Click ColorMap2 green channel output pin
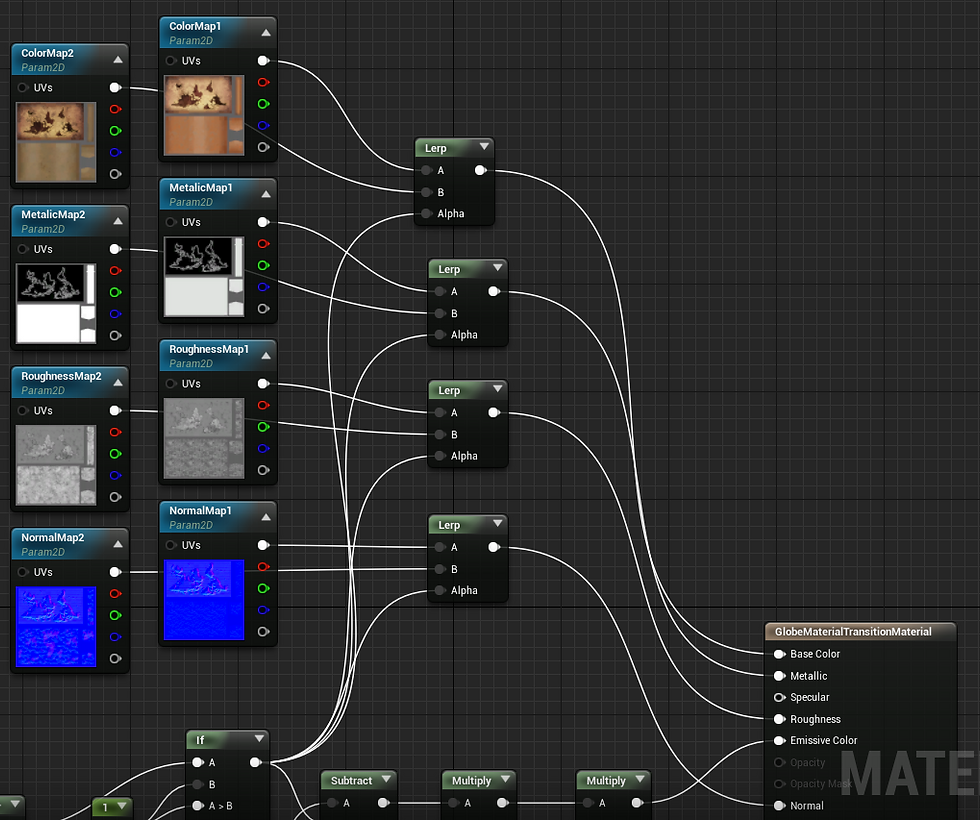Screen dimensions: 980x820 point(116,131)
